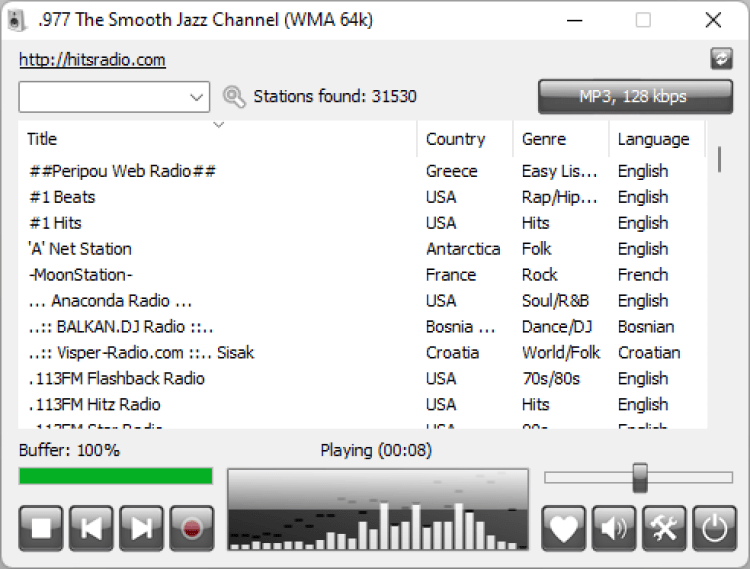This screenshot has width=750, height=569.
Task: Click the France country cell
Action: coord(451,275)
